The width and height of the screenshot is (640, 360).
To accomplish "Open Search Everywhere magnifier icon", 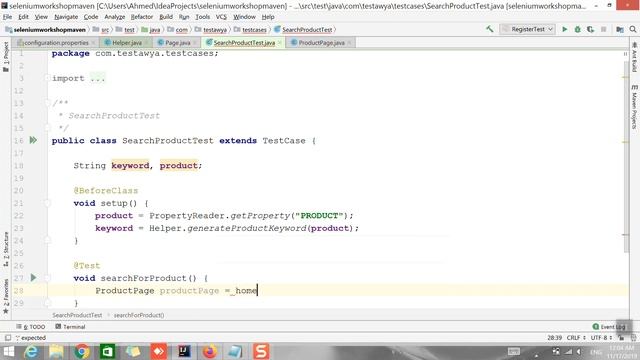I will [x=633, y=29].
